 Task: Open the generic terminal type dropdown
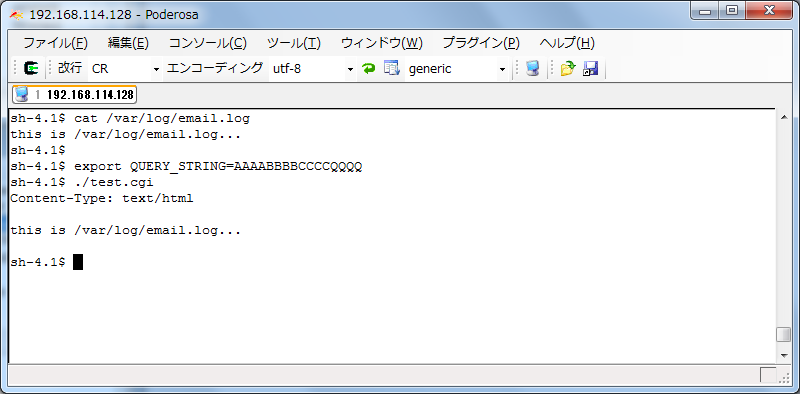click(x=502, y=69)
